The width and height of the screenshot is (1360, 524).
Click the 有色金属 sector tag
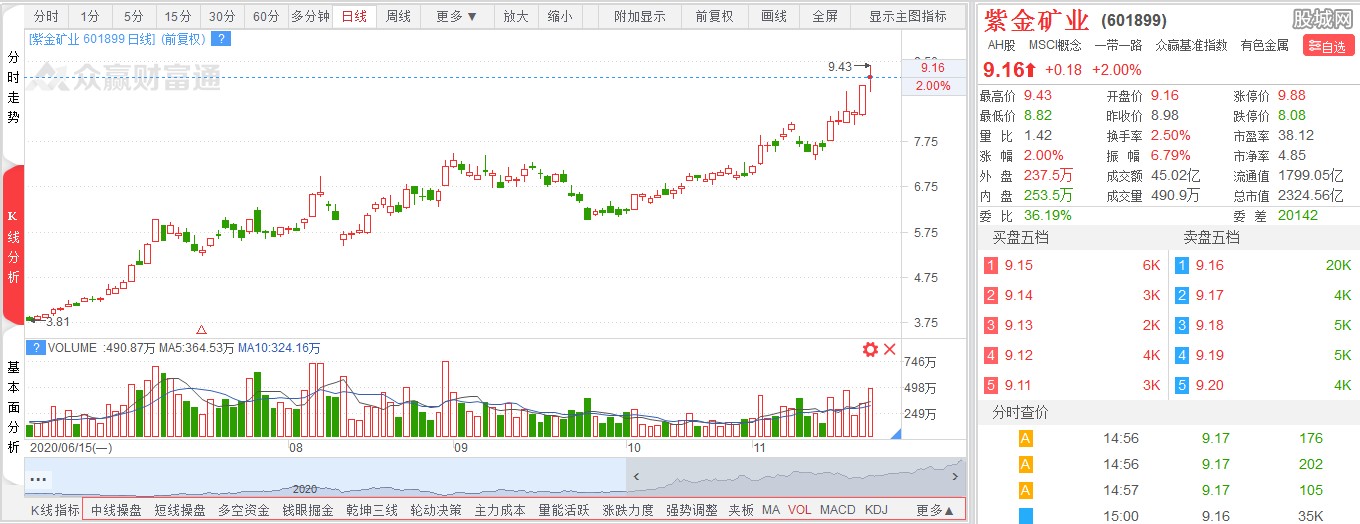coord(1264,45)
